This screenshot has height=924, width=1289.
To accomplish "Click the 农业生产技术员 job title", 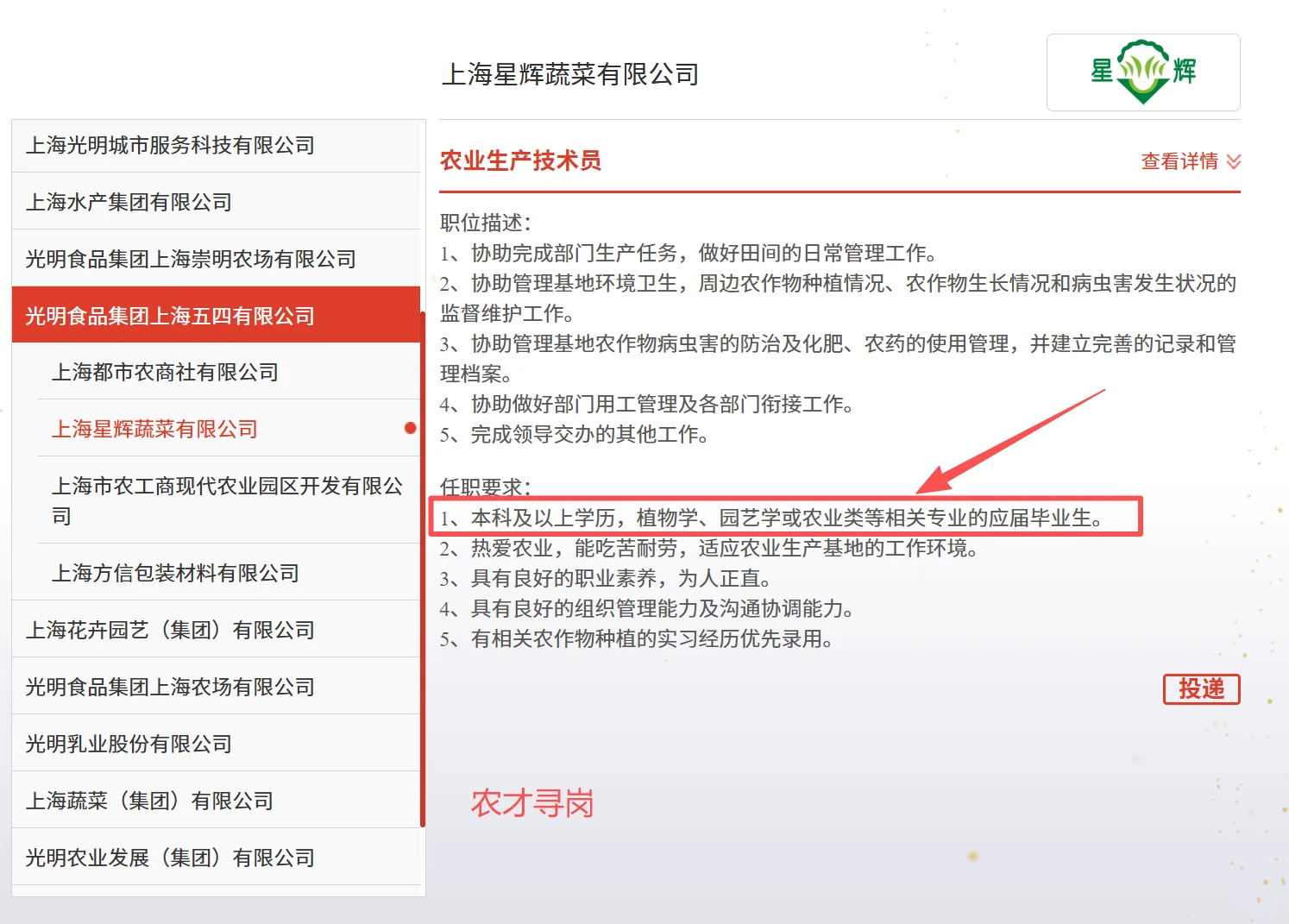I will tap(520, 160).
